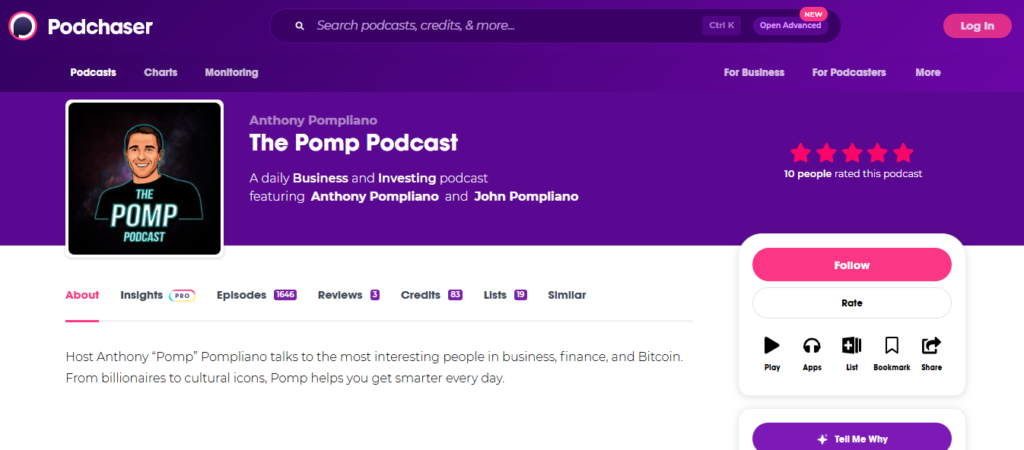Open Anthony Pompliano featured host link
The image size is (1024, 450).
375,197
